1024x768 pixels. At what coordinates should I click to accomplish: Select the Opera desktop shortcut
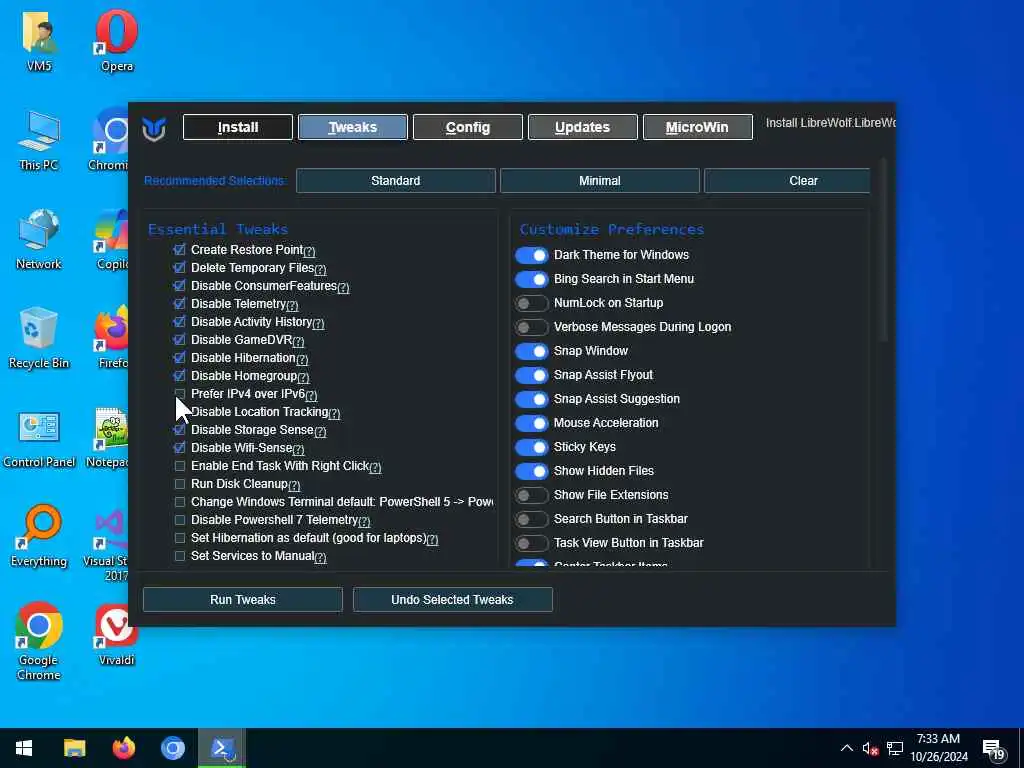[x=117, y=40]
